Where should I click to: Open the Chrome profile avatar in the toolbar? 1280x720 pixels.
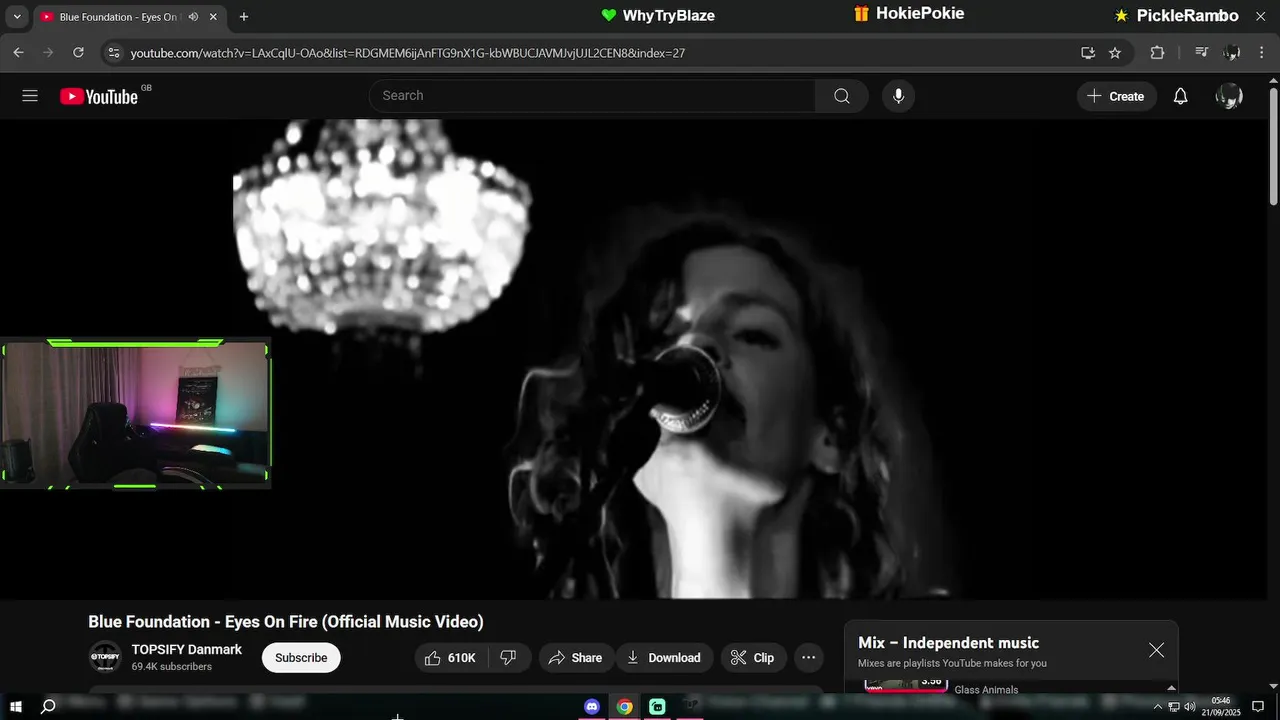(1232, 53)
